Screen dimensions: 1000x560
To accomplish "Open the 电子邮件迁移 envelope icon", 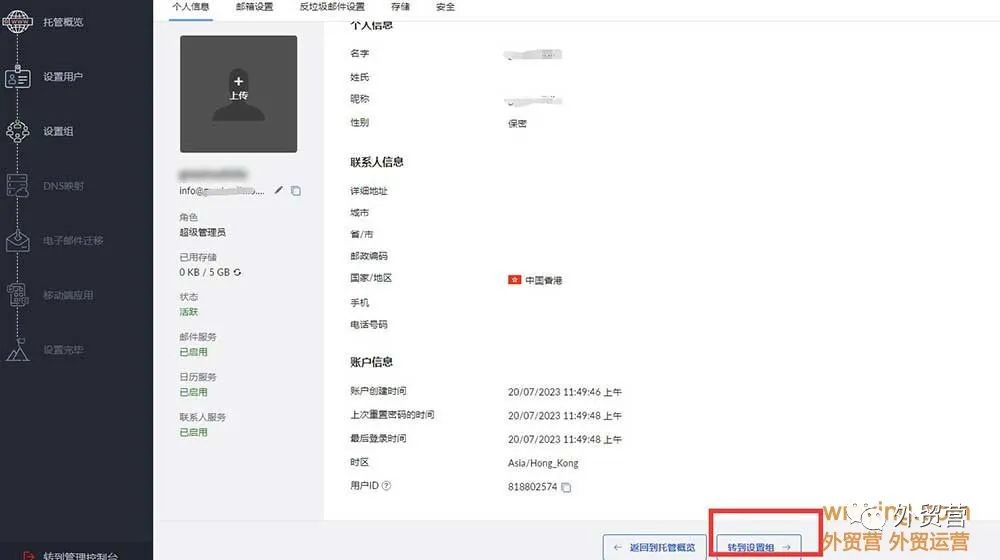I will tap(17, 240).
